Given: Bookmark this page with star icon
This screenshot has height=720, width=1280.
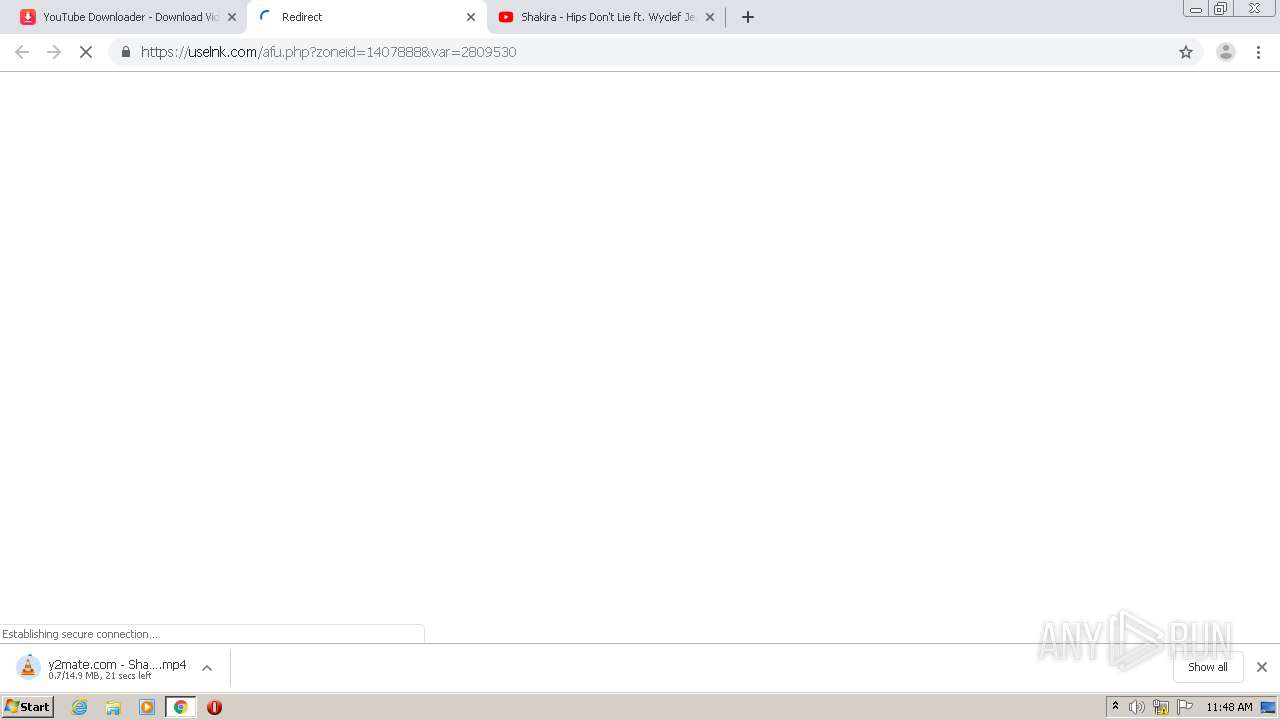Looking at the screenshot, I should coord(1186,52).
